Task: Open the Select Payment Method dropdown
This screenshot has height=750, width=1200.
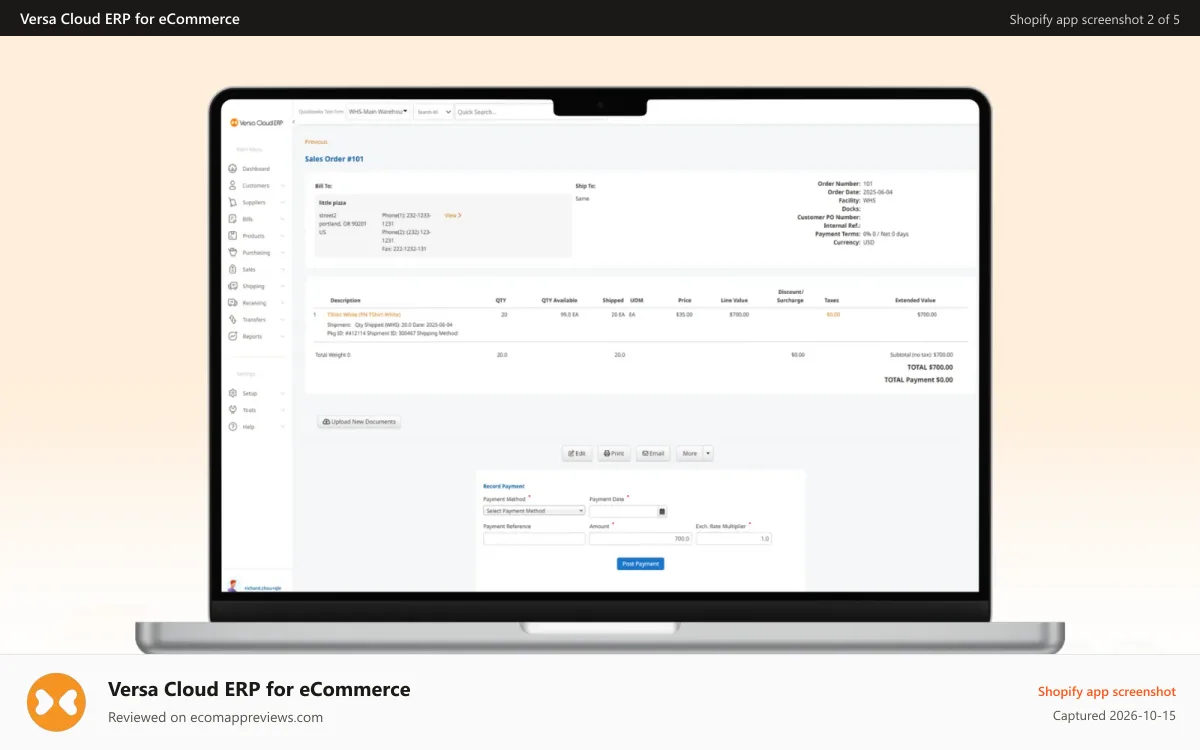Action: pos(534,511)
